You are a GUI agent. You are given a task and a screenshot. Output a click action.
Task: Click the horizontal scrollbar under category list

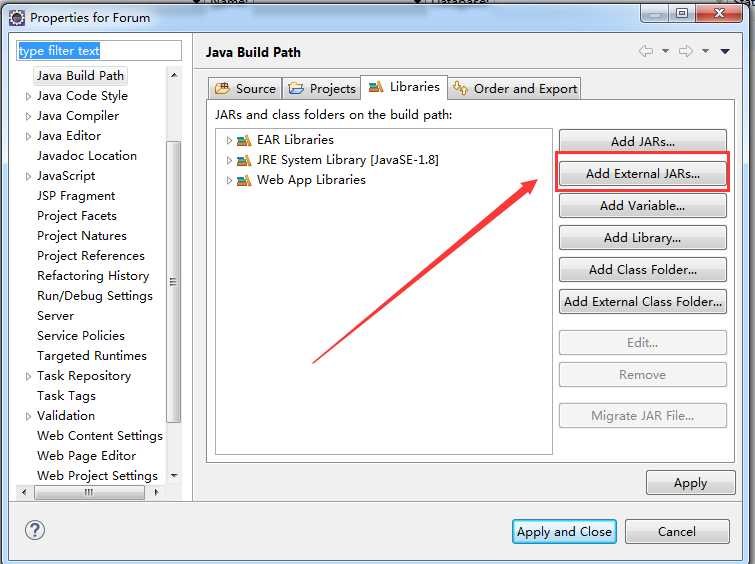click(90, 492)
